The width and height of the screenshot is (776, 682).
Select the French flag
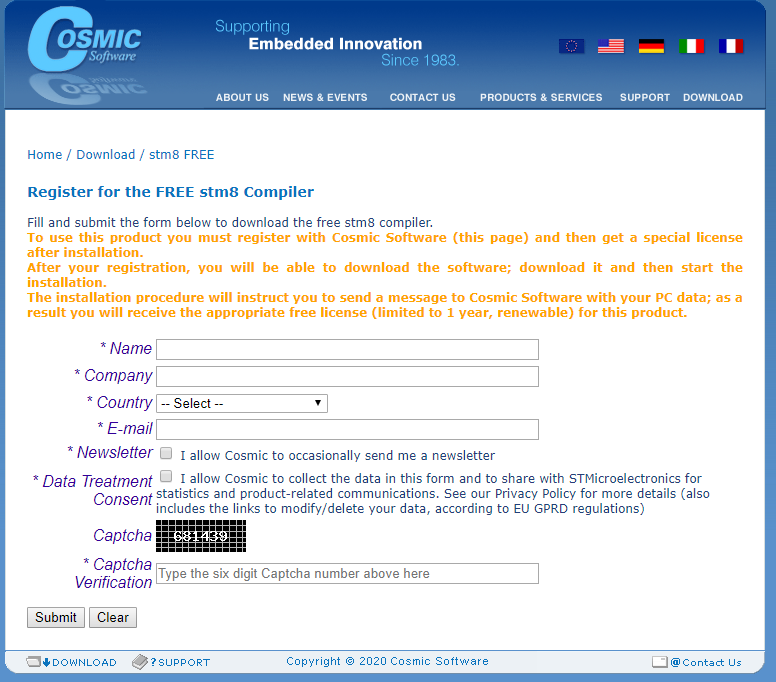pyautogui.click(x=731, y=46)
